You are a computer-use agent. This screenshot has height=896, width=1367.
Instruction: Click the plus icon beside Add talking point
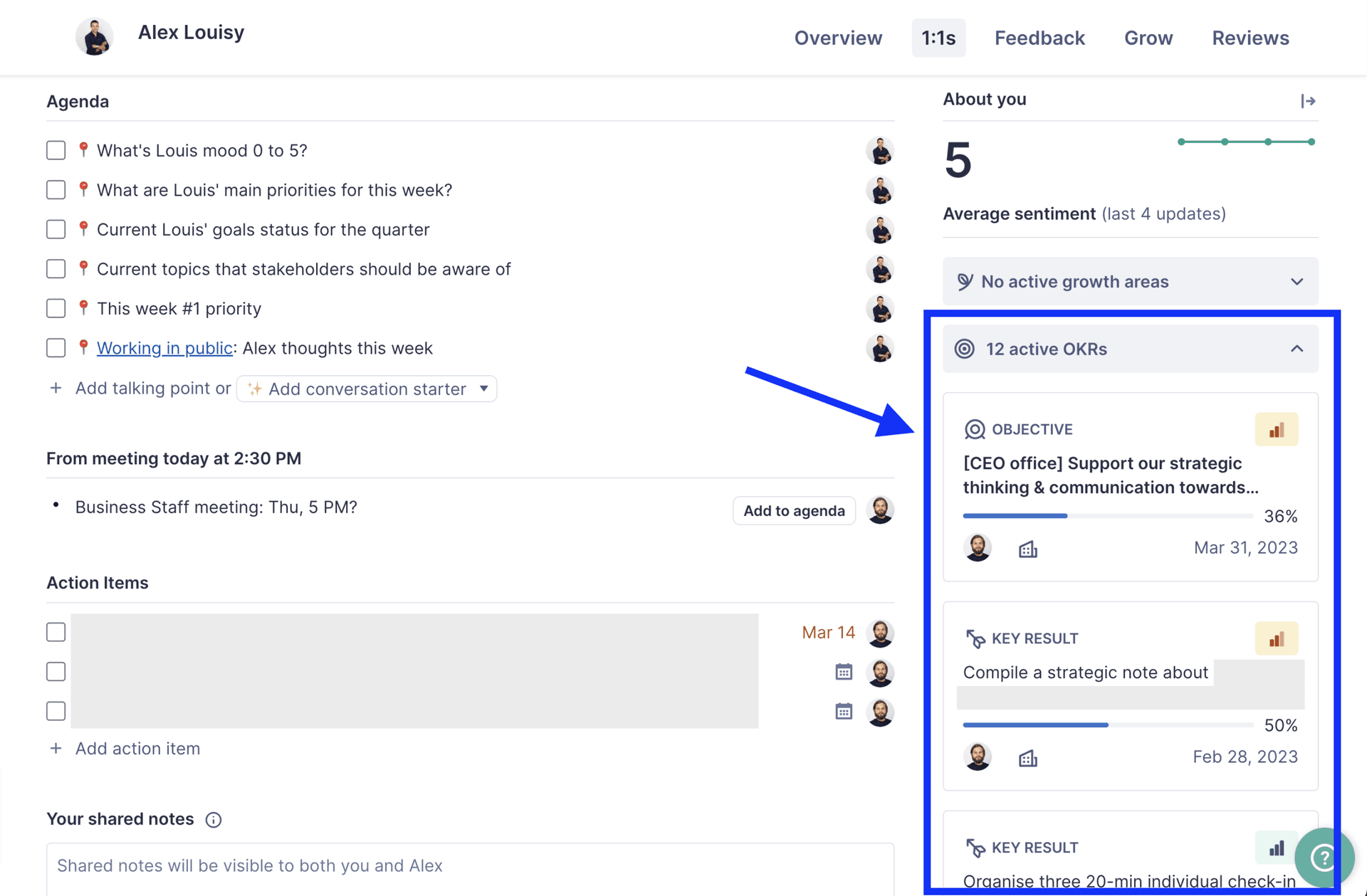tap(56, 388)
